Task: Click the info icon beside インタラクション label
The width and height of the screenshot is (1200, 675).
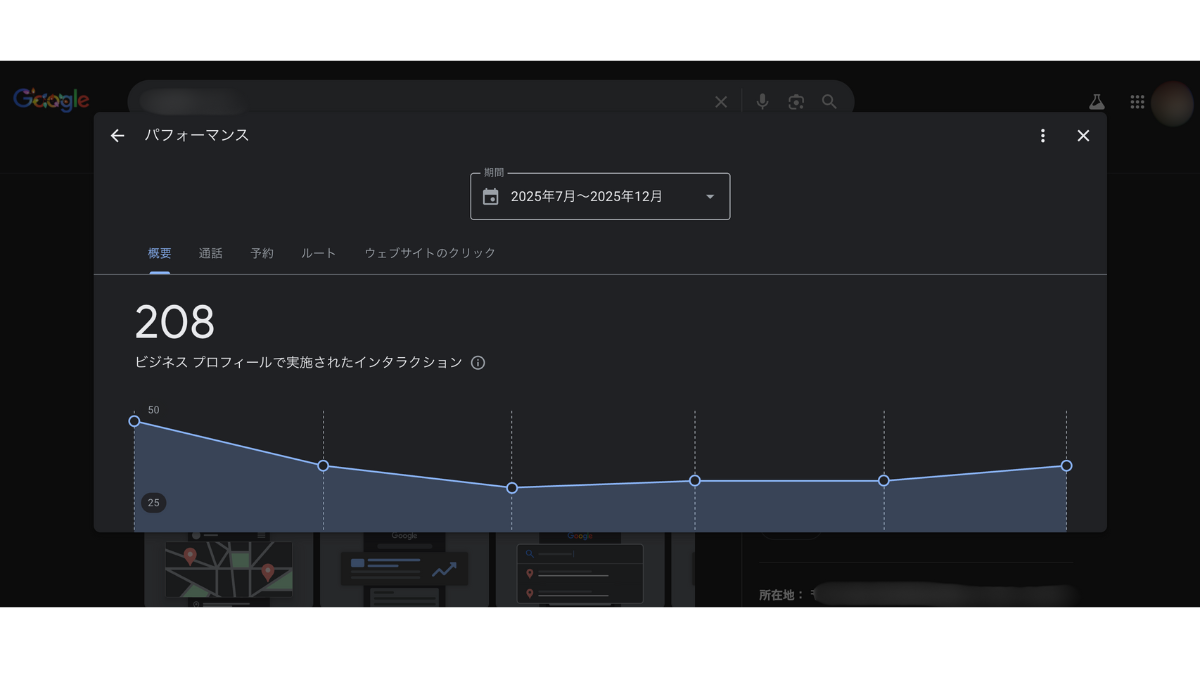Action: [478, 363]
